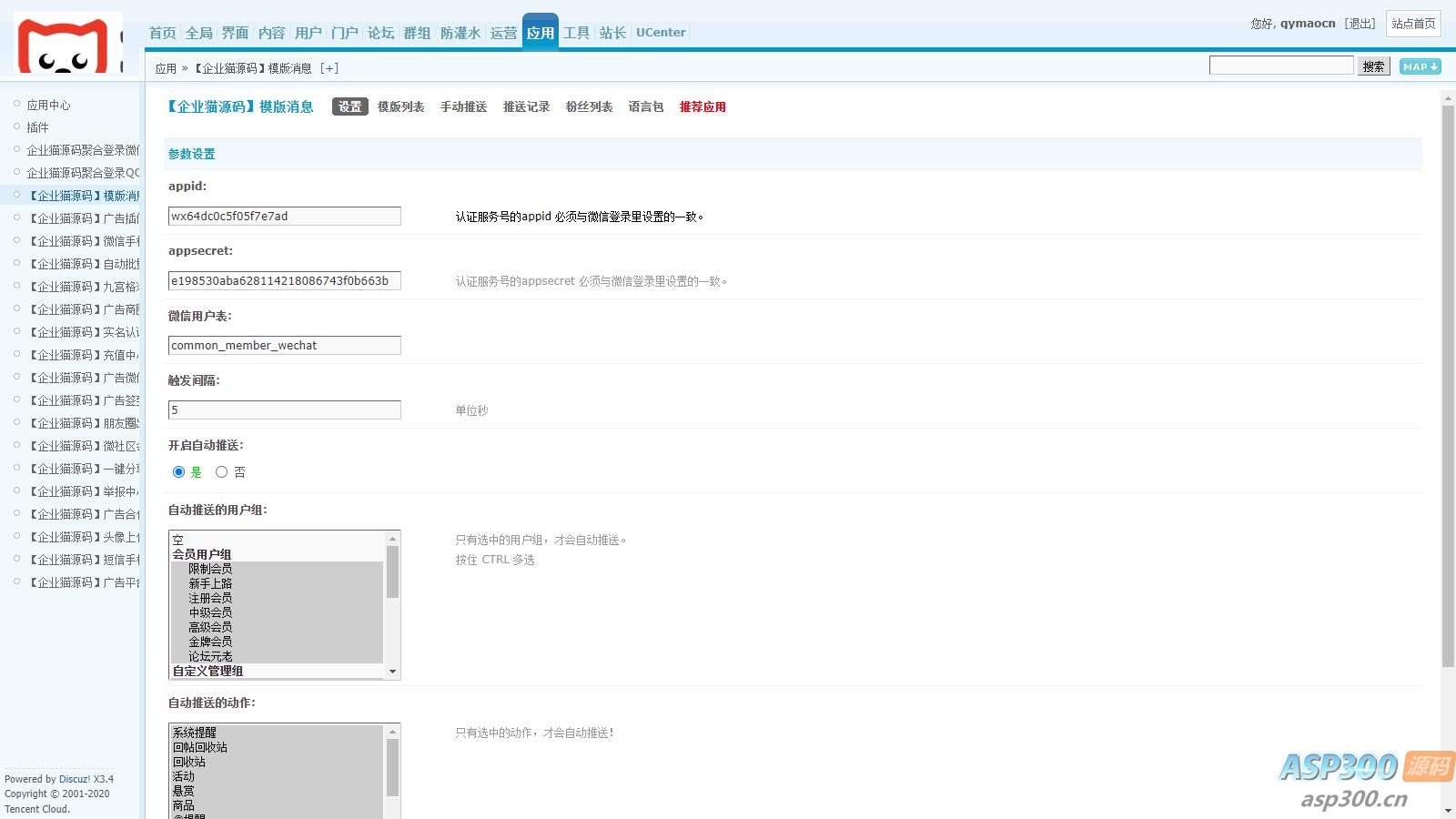Click the 推荐应用 link
This screenshot has height=819, width=1456.
[701, 106]
